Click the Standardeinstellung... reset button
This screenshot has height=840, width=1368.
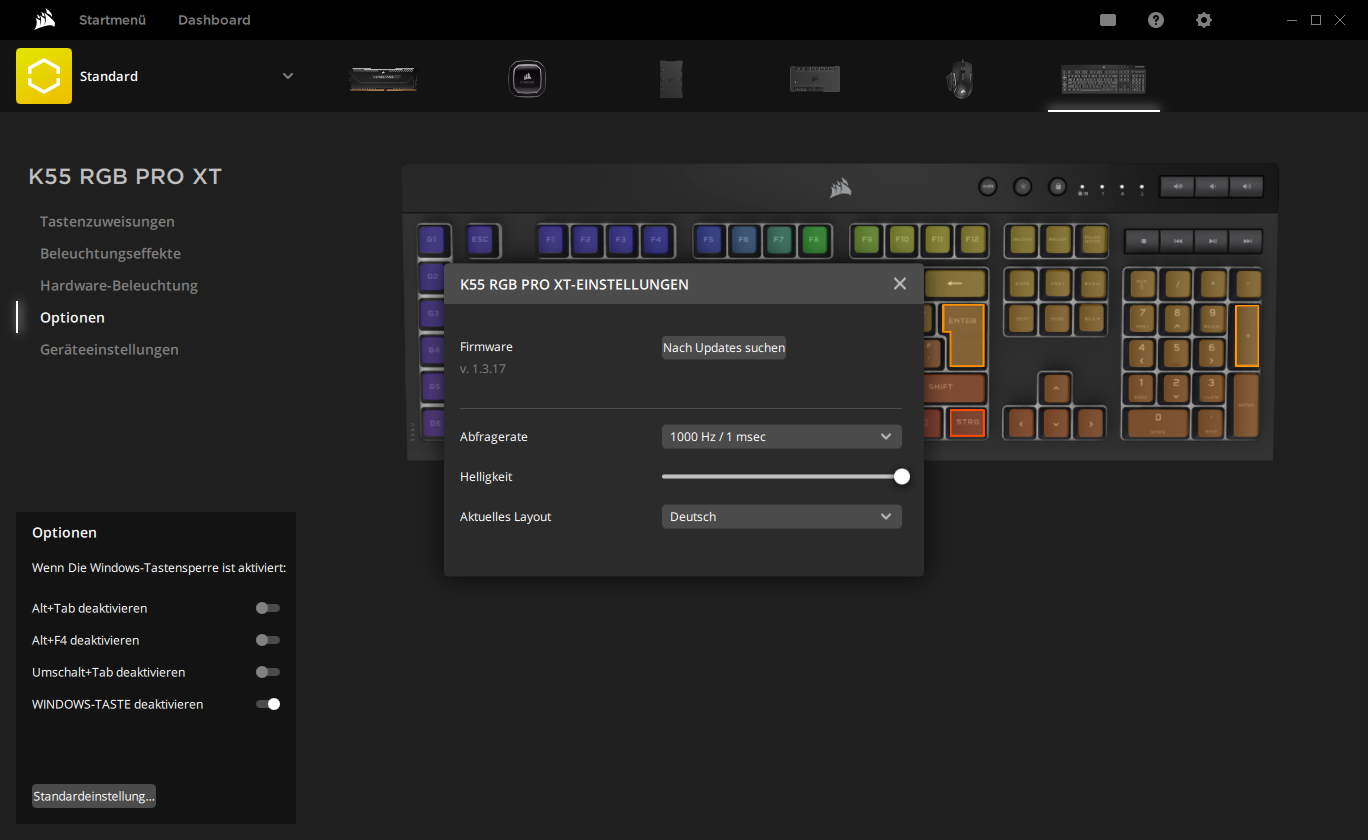coord(94,796)
